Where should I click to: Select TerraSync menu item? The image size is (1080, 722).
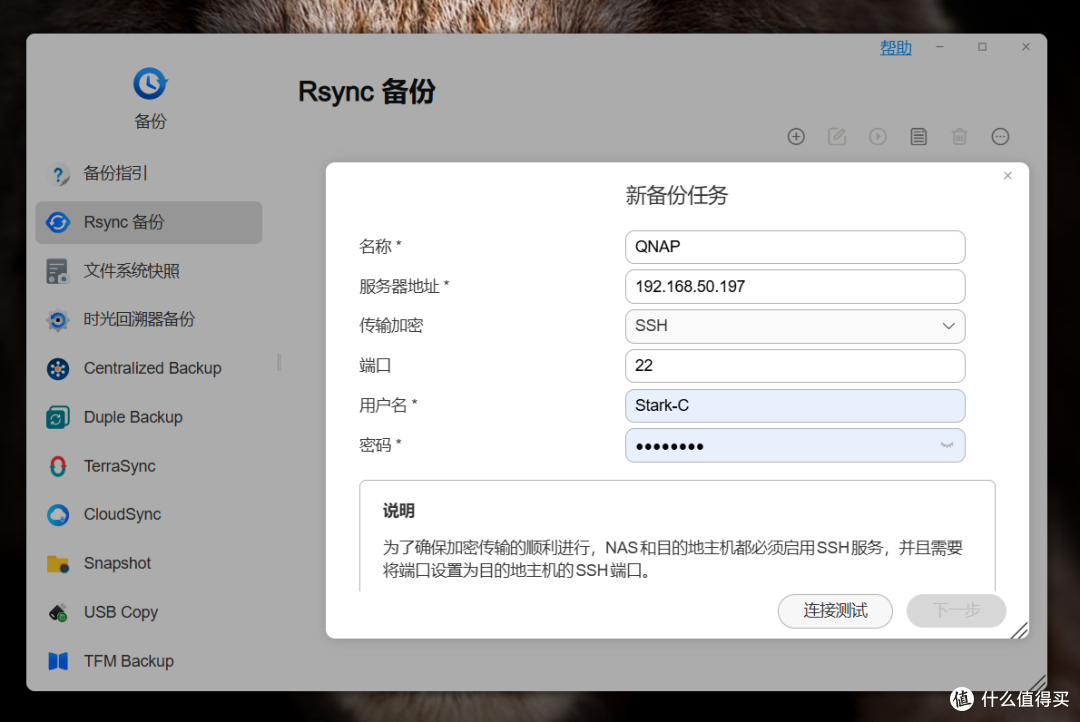click(x=120, y=466)
